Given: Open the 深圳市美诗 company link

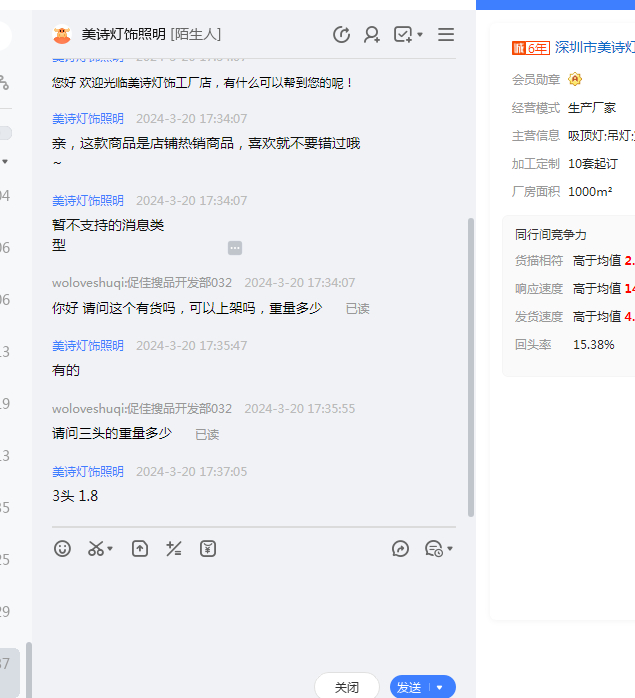Looking at the screenshot, I should tap(595, 47).
